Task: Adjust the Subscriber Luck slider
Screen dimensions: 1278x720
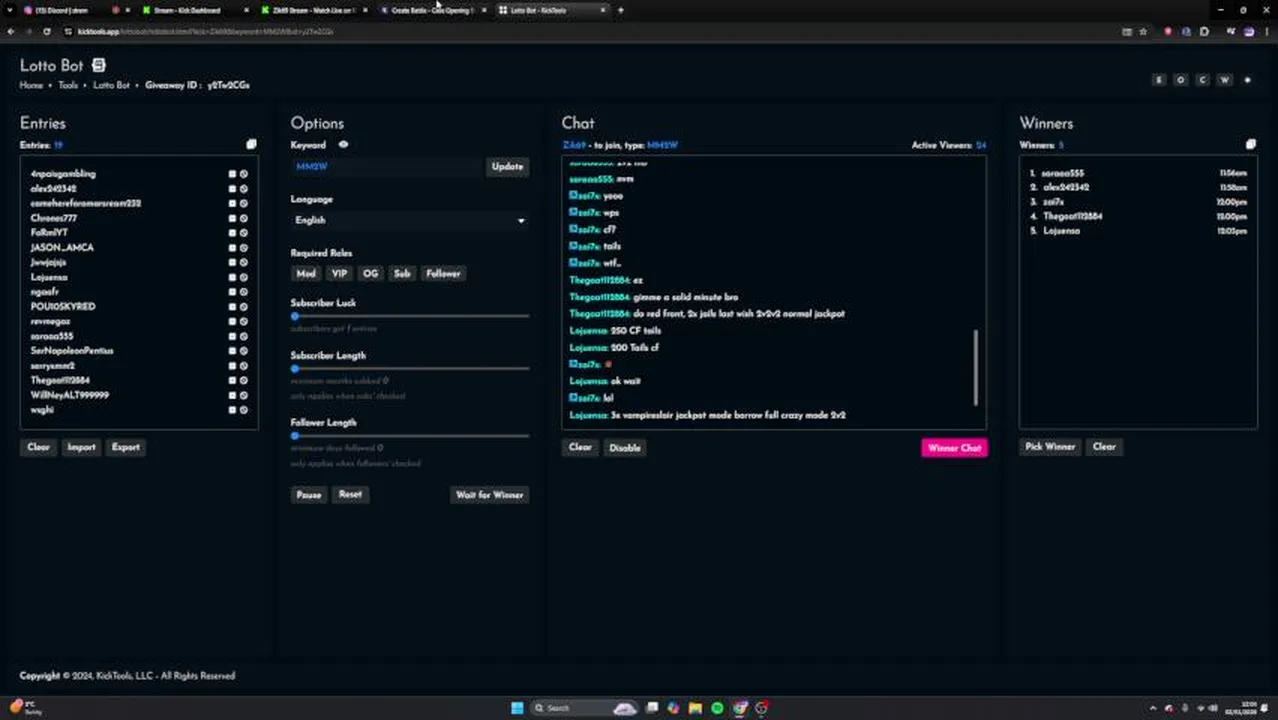Action: (x=410, y=316)
